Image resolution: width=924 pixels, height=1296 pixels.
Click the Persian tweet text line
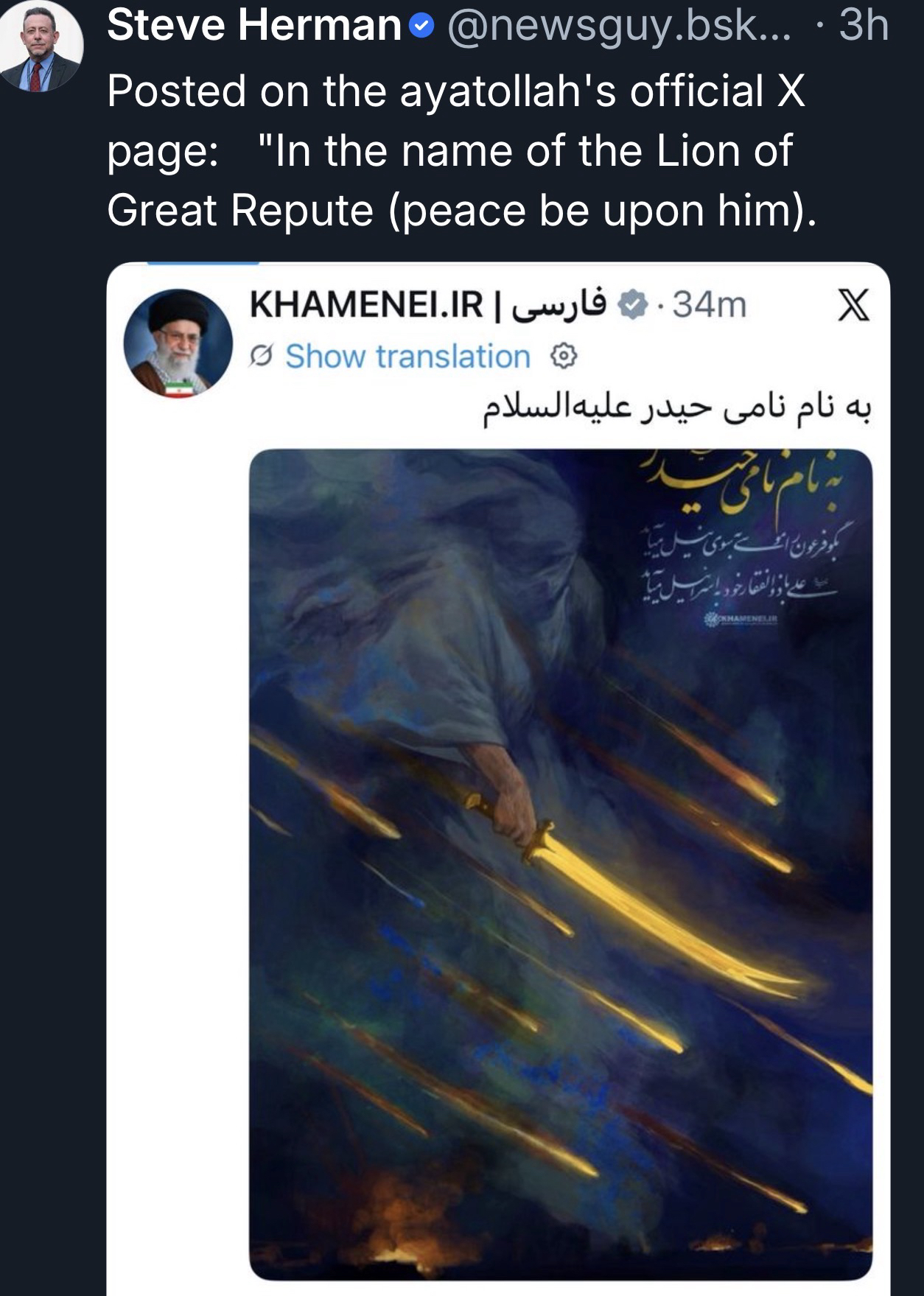click(x=678, y=409)
